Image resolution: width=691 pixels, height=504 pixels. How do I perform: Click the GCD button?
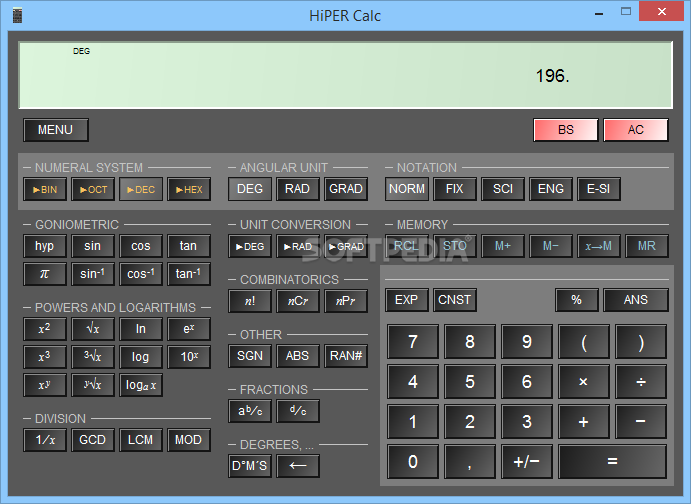pyautogui.click(x=93, y=440)
